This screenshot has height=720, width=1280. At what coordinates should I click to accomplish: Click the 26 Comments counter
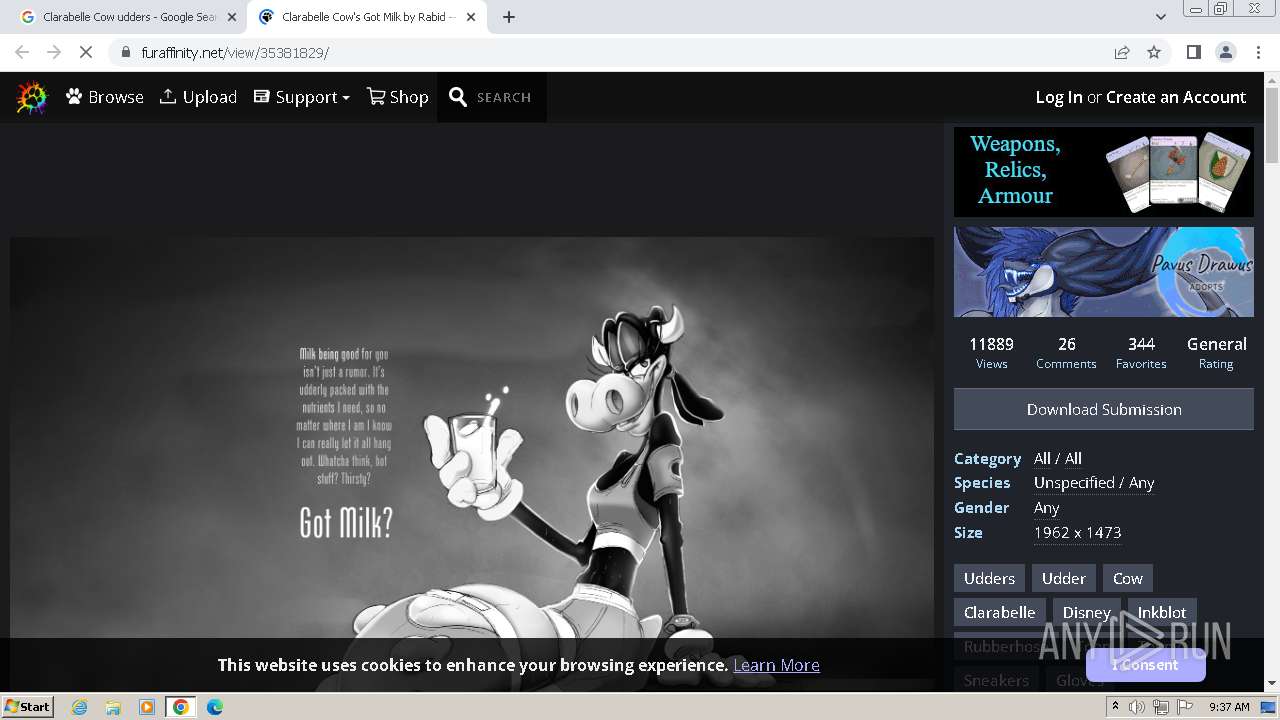tap(1066, 353)
